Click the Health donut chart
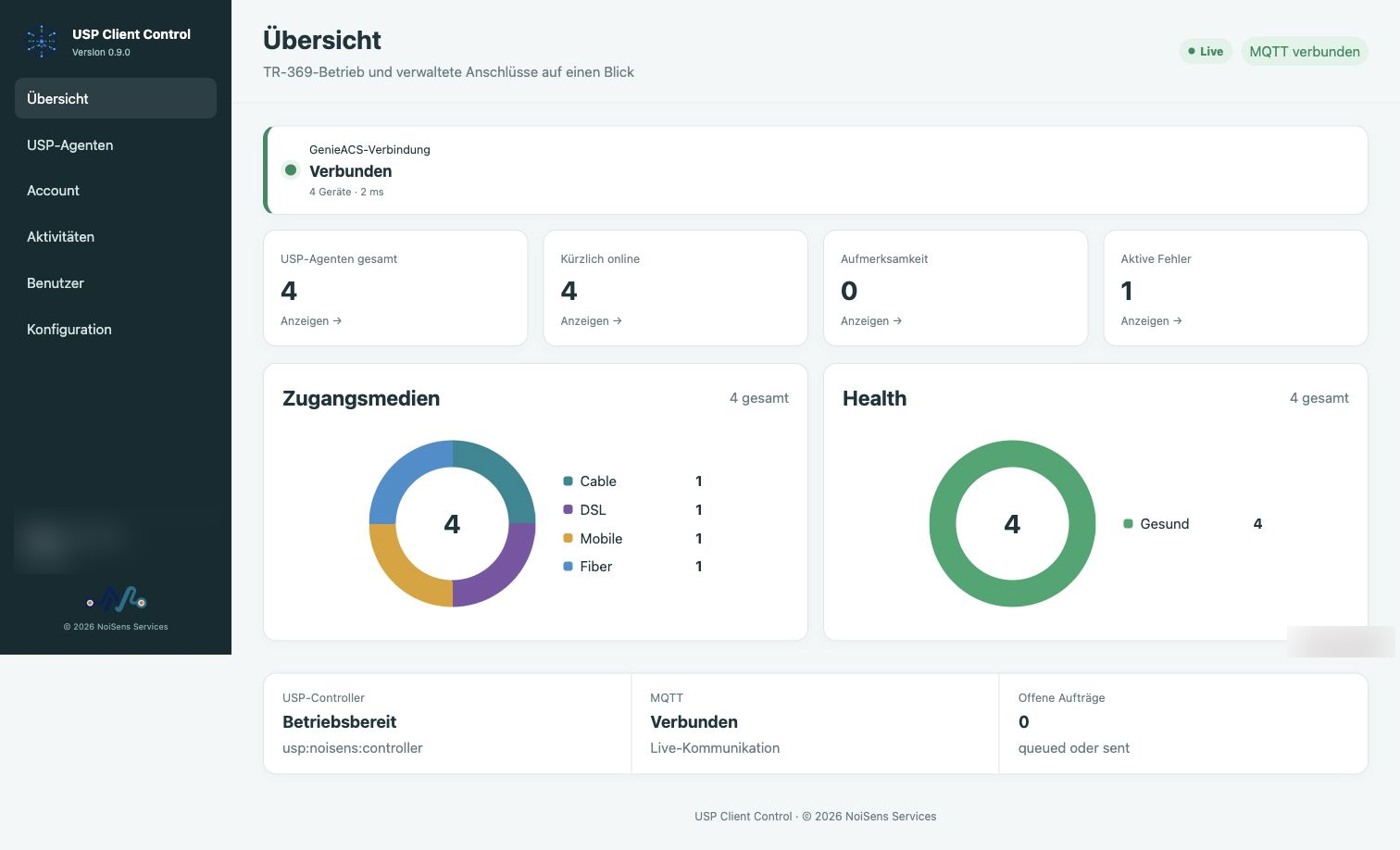1400x850 pixels. [x=1012, y=524]
